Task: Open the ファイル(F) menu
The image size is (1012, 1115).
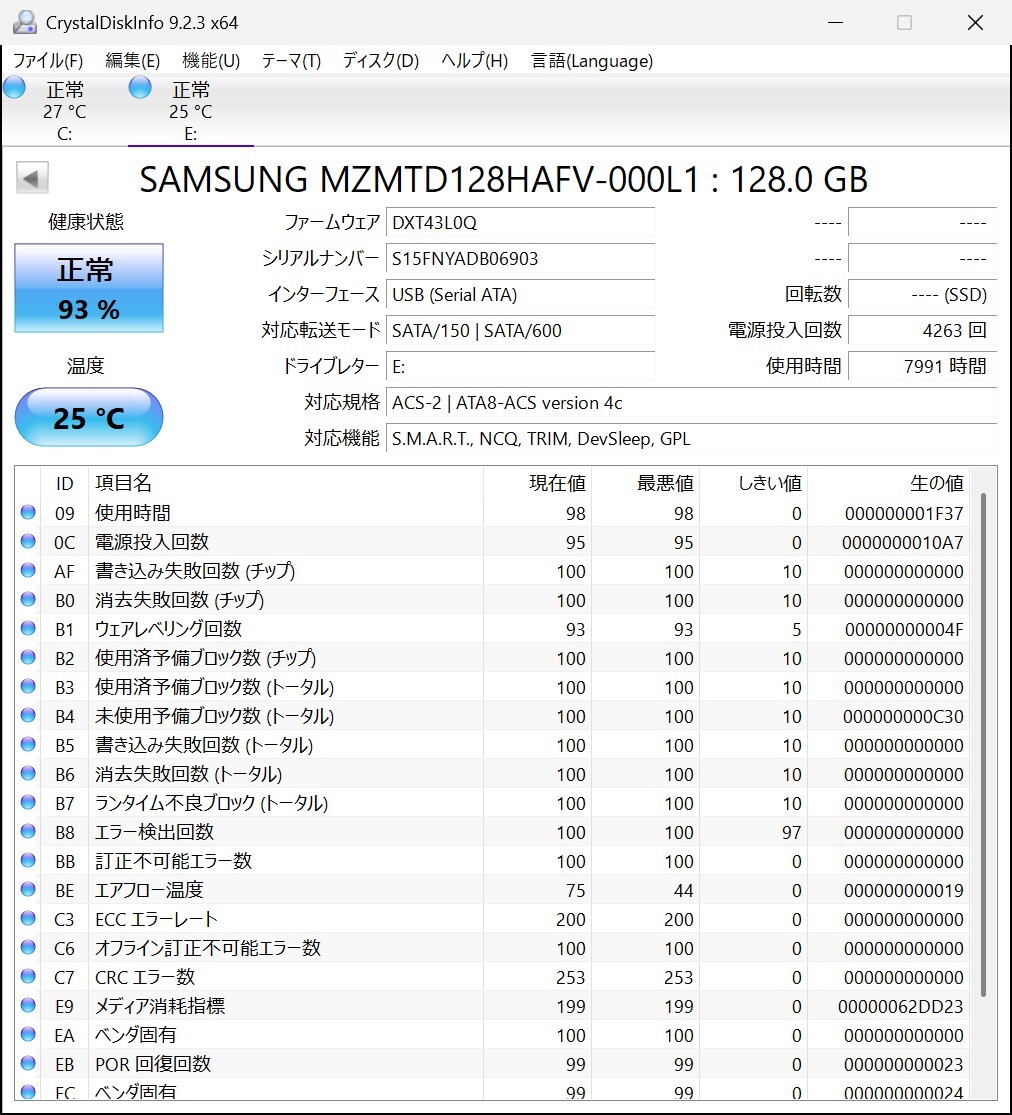Action: click(x=48, y=60)
